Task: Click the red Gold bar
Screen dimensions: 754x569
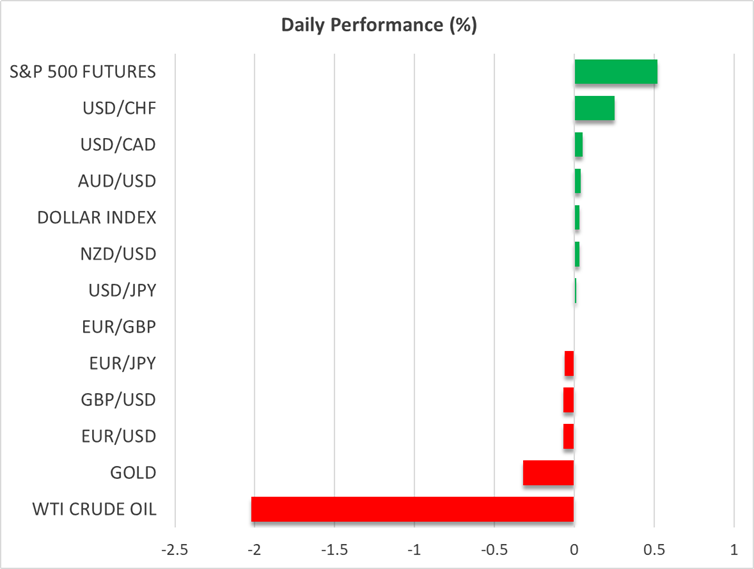Action: [x=548, y=473]
